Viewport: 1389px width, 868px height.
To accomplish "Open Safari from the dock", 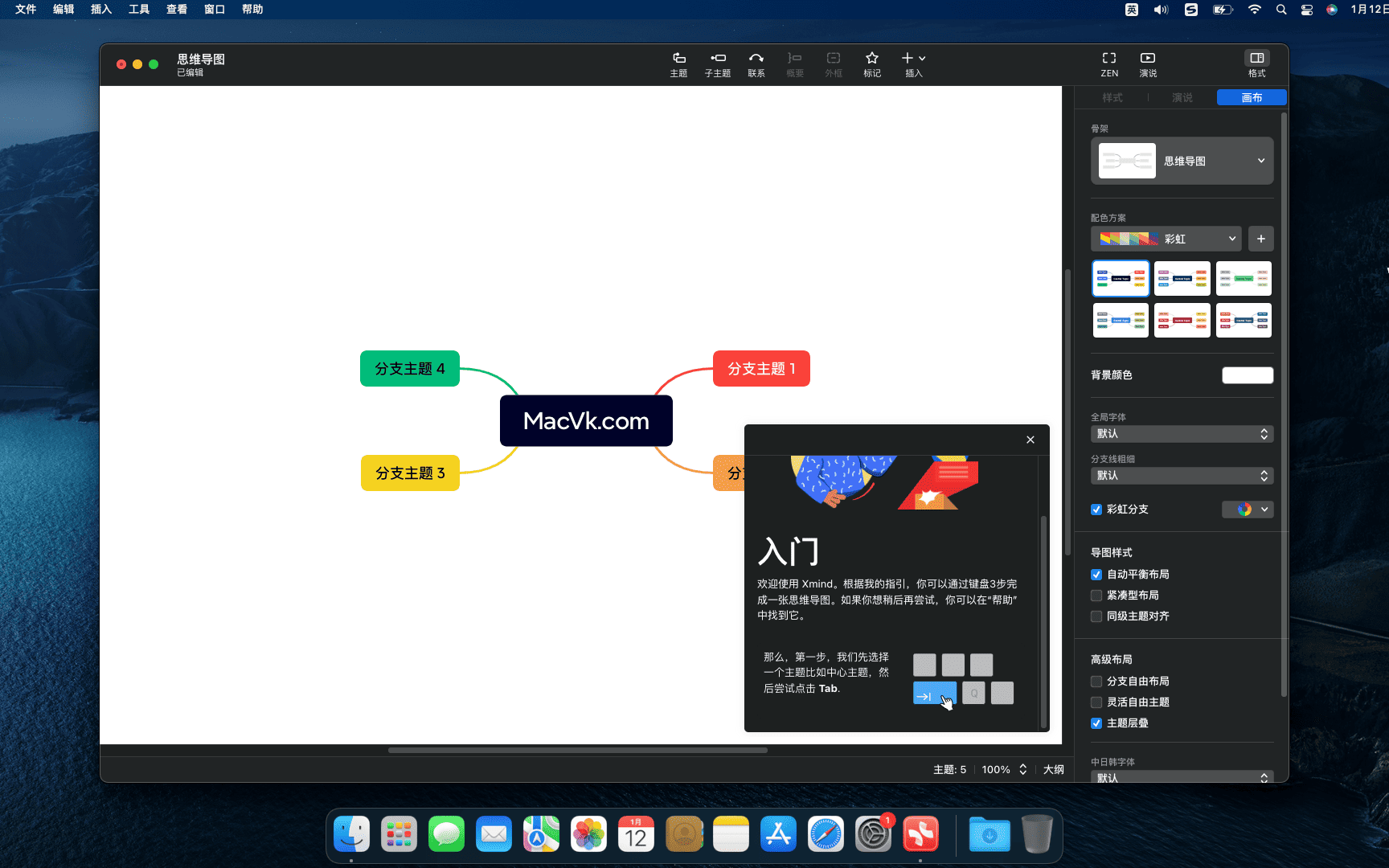I will 826,834.
